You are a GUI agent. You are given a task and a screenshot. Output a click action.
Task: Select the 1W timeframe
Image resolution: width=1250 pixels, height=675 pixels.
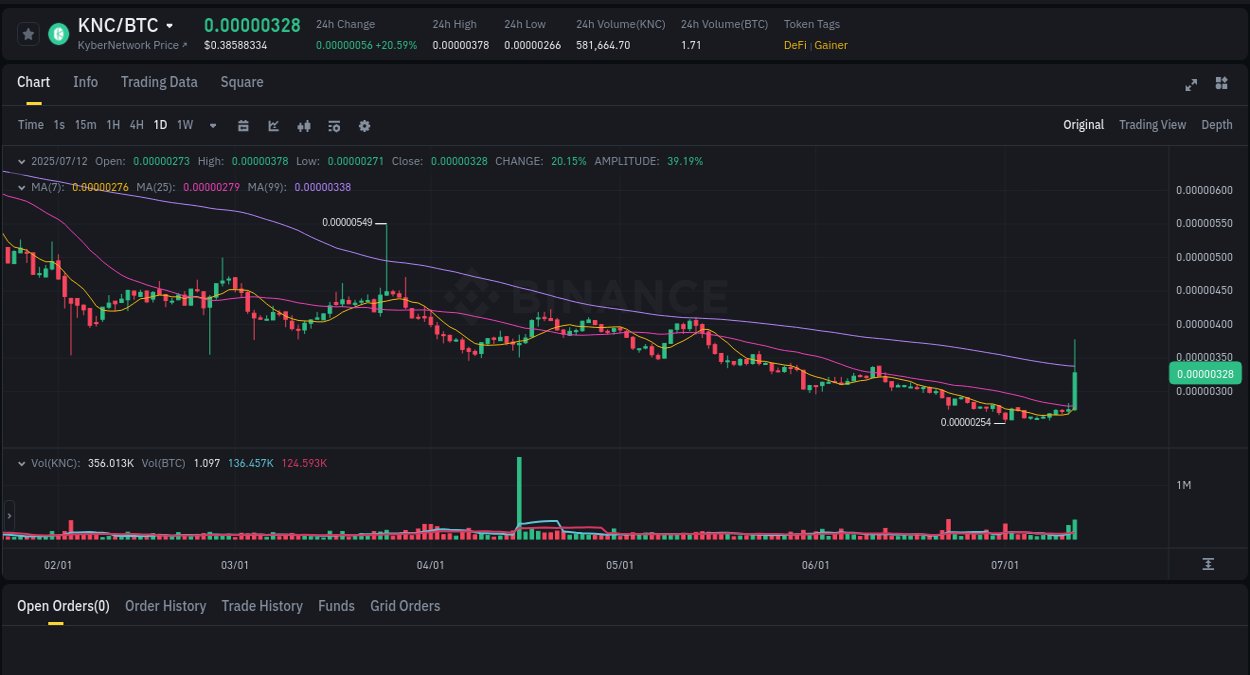click(x=184, y=125)
